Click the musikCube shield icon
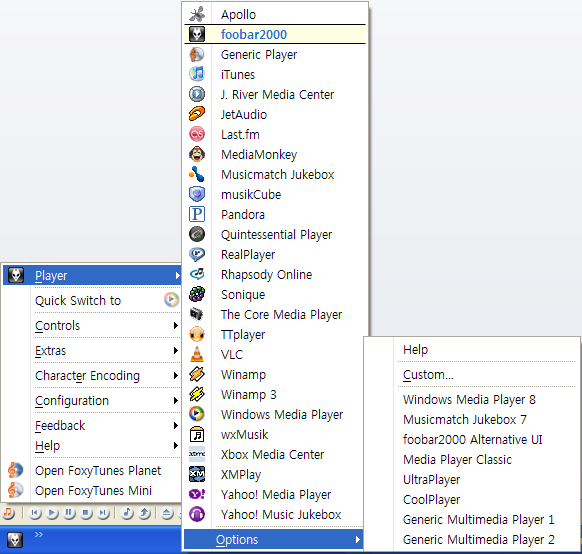 (x=197, y=194)
